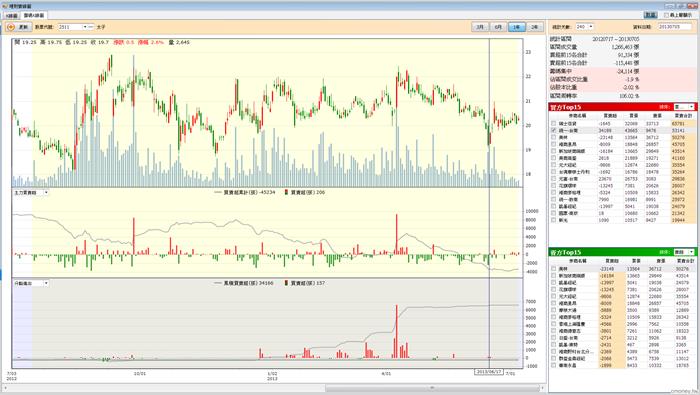700x395 pixels.
Task: Click the small dash button beside code 2511
Action: pos(91,27)
